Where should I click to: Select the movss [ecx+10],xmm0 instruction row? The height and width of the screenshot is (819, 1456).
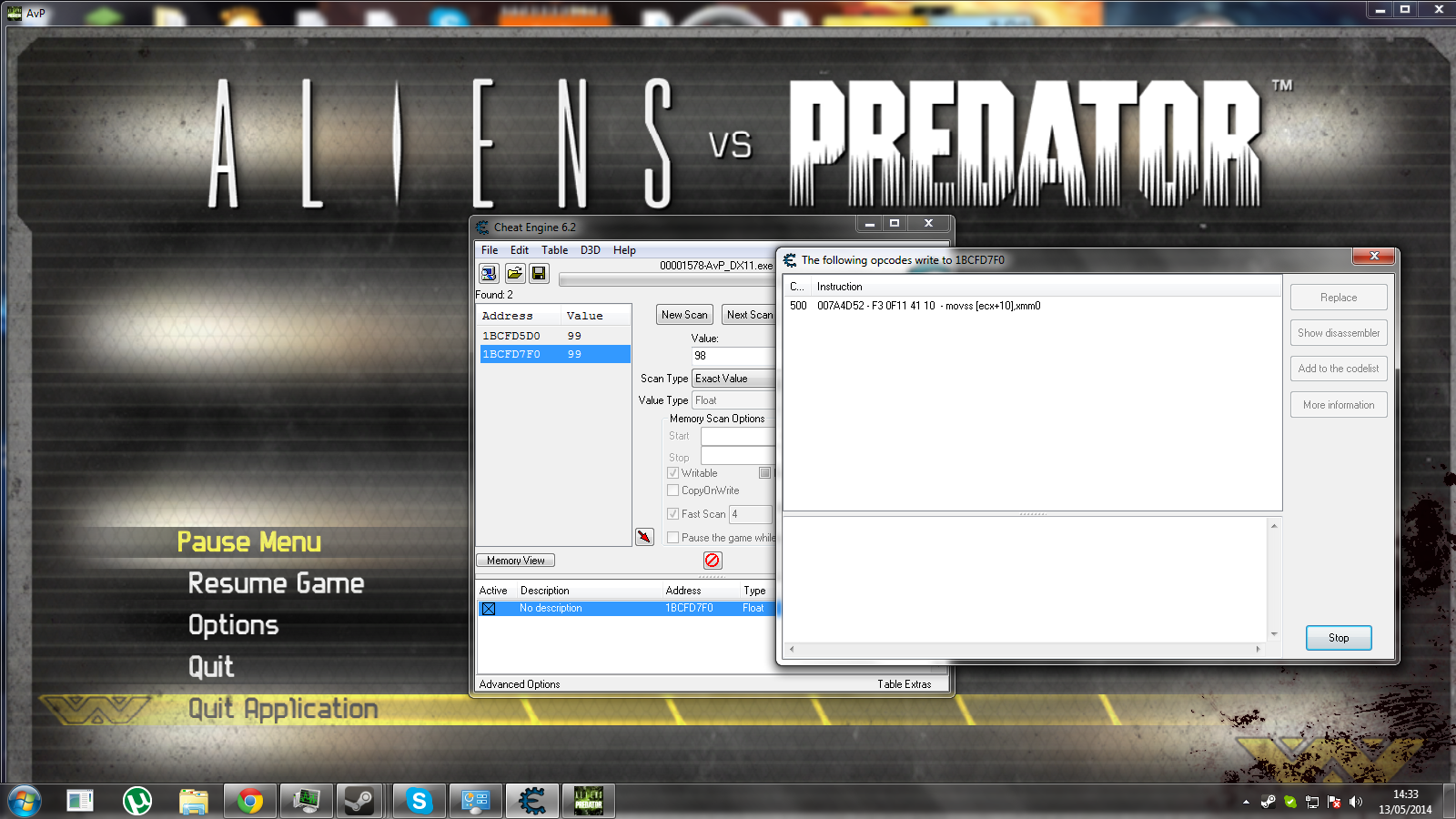tap(1032, 306)
